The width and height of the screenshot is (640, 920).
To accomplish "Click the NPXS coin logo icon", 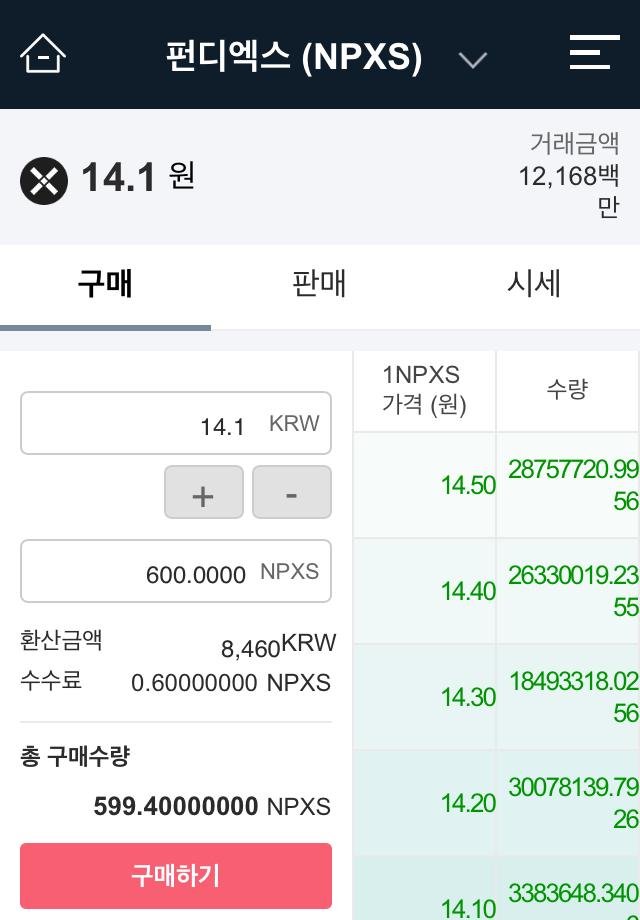I will (44, 181).
